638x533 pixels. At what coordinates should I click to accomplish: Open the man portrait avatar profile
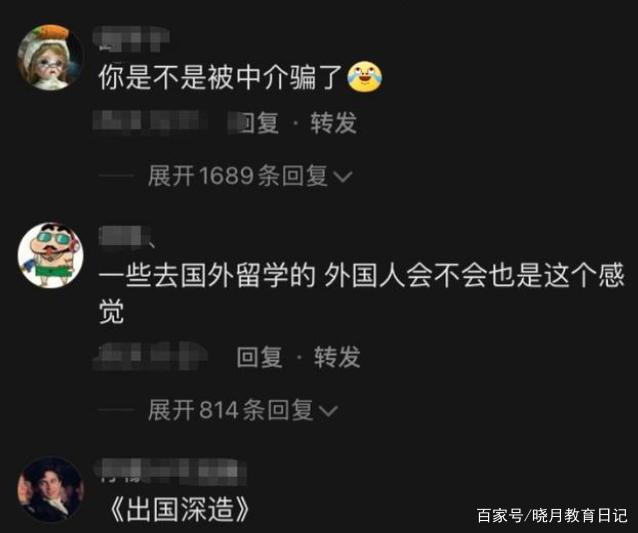50,489
